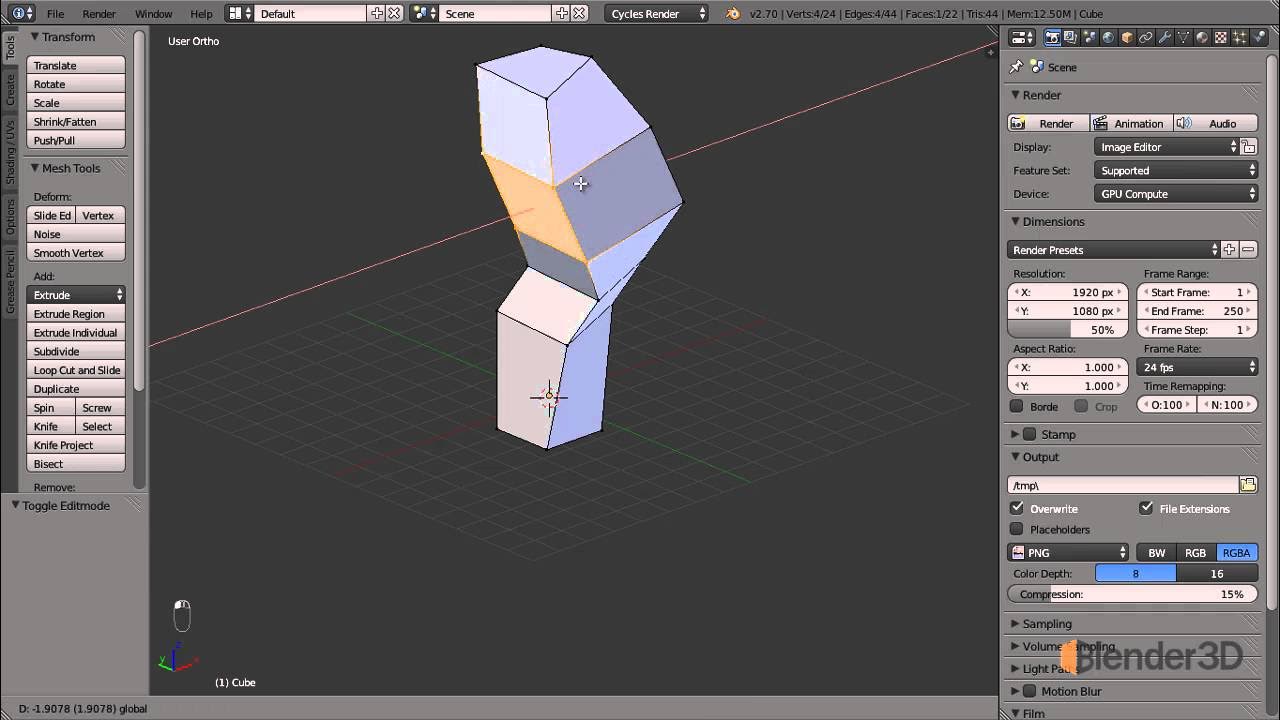Open the Help menu
1280x720 pixels.
click(201, 14)
